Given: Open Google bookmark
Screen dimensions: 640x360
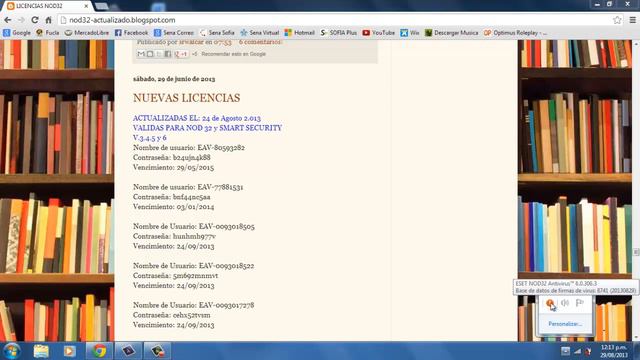Looking at the screenshot, I should (17, 33).
